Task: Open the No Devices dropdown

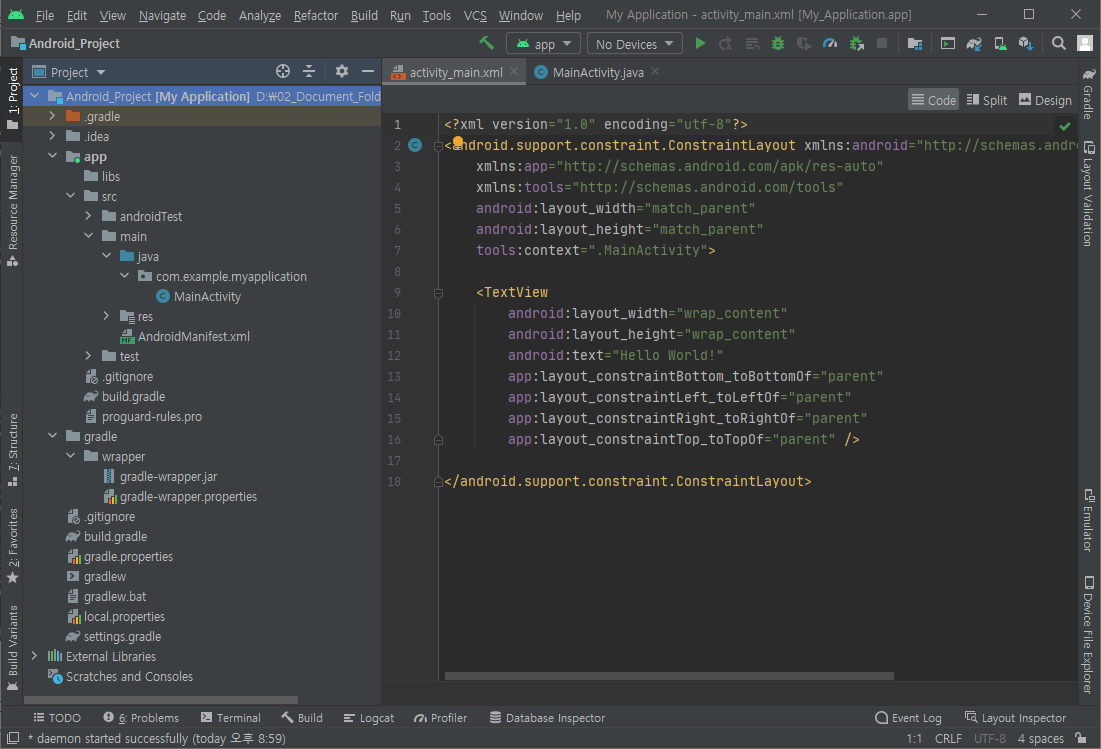Action: coord(635,44)
